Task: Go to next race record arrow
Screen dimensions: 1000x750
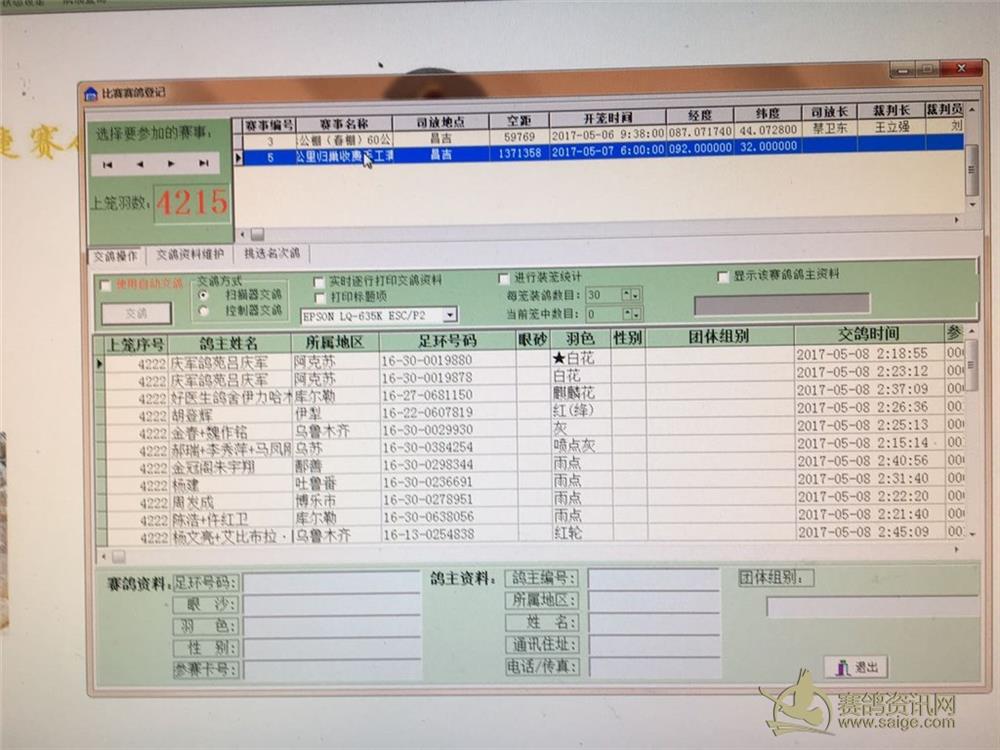Action: click(x=171, y=164)
